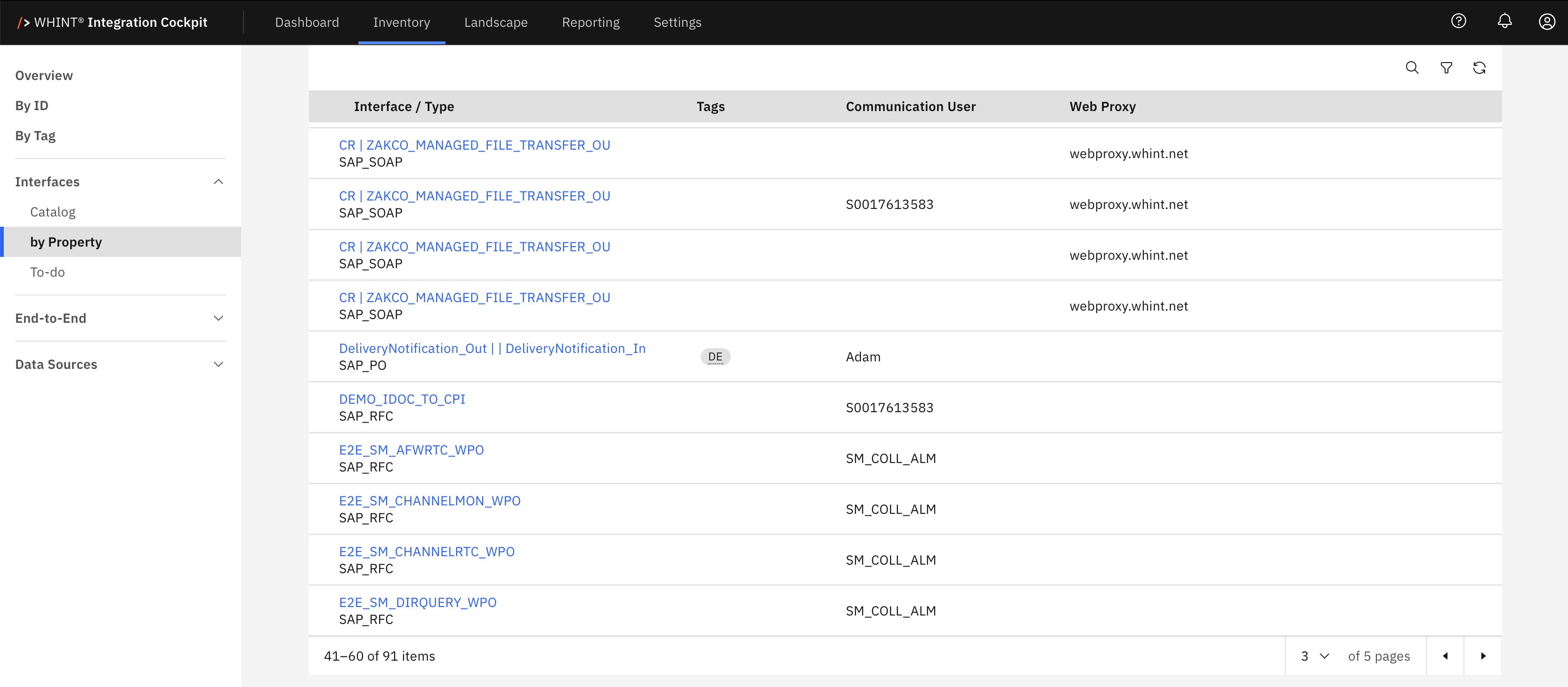Screen dimensions: 1568x687
Task: Click the DE tag badge
Action: point(715,357)
